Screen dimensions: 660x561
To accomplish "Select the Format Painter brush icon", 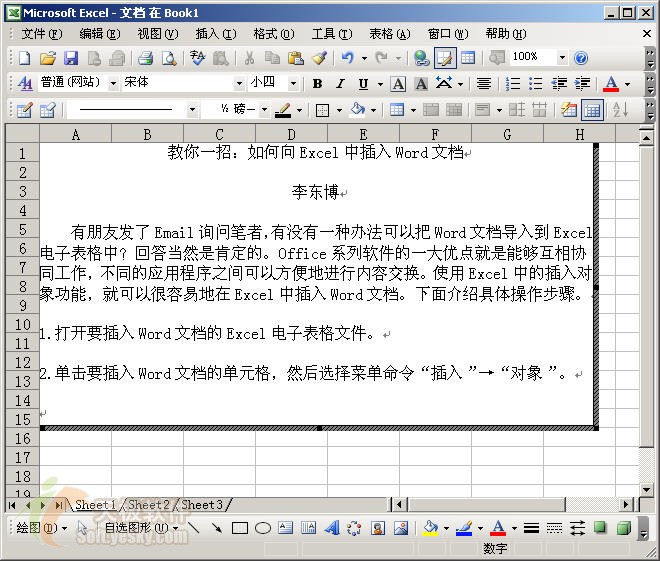I will point(319,58).
